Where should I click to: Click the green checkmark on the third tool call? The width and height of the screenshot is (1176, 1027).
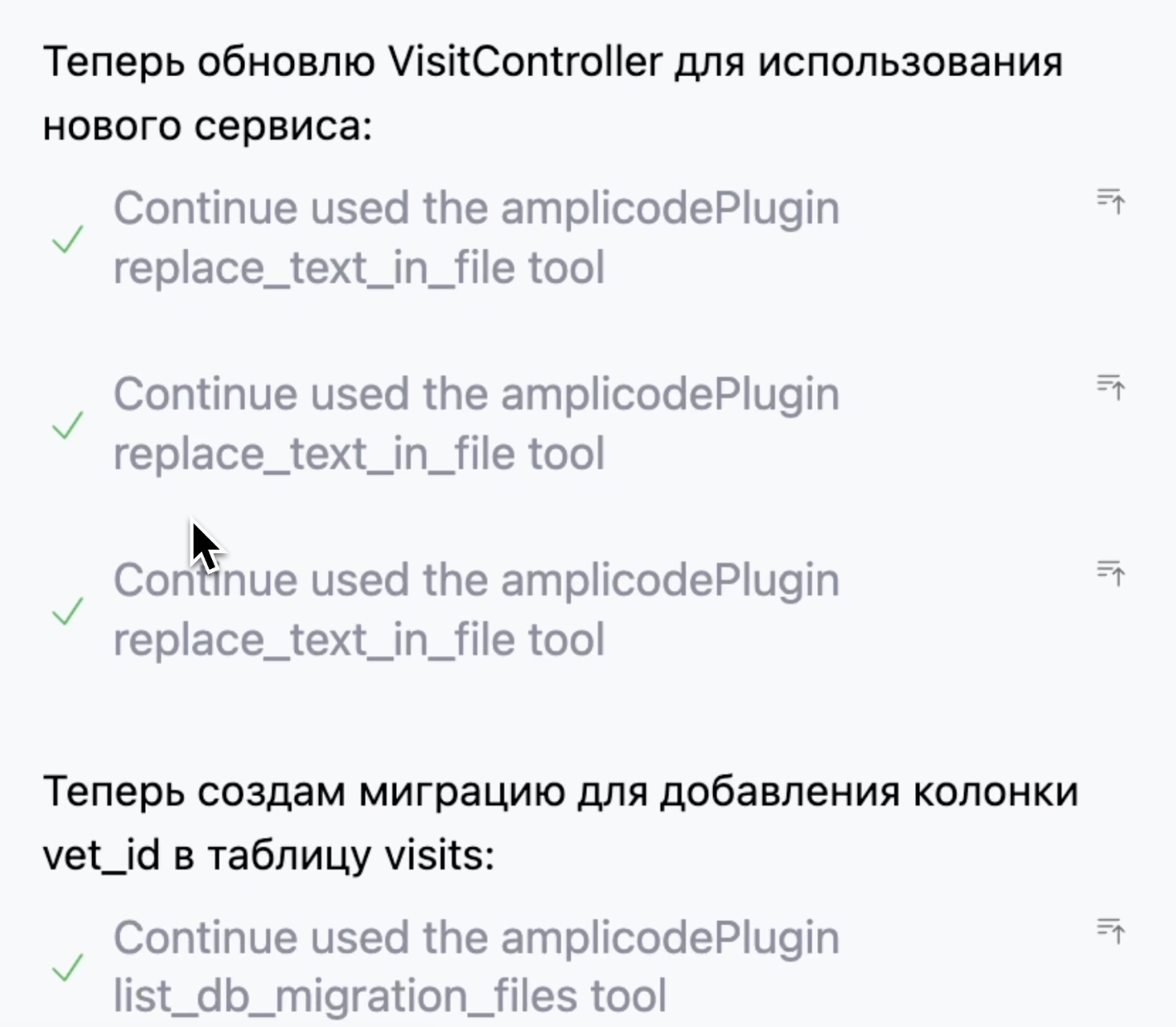66,610
